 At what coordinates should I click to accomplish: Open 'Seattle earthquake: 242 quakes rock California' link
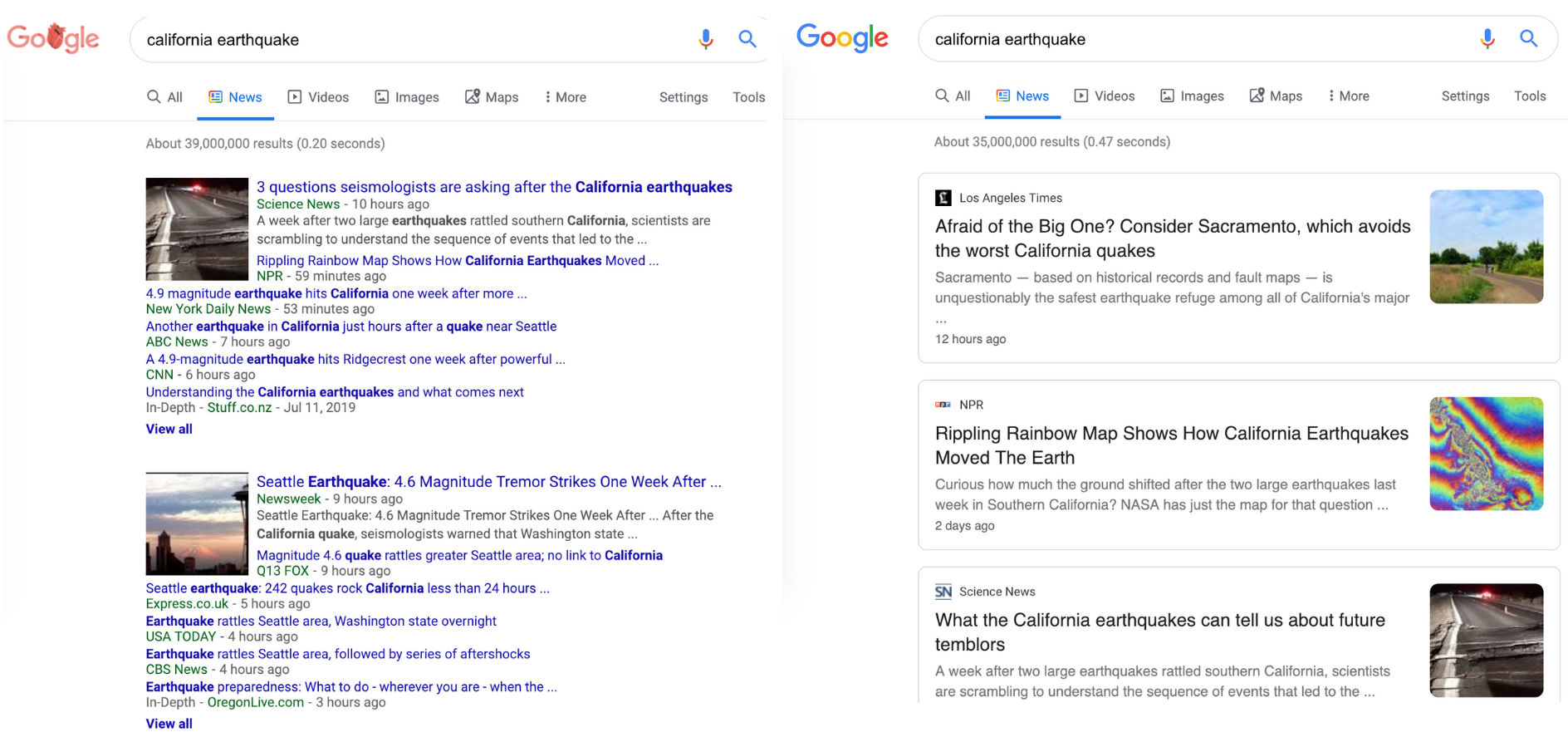[x=348, y=588]
